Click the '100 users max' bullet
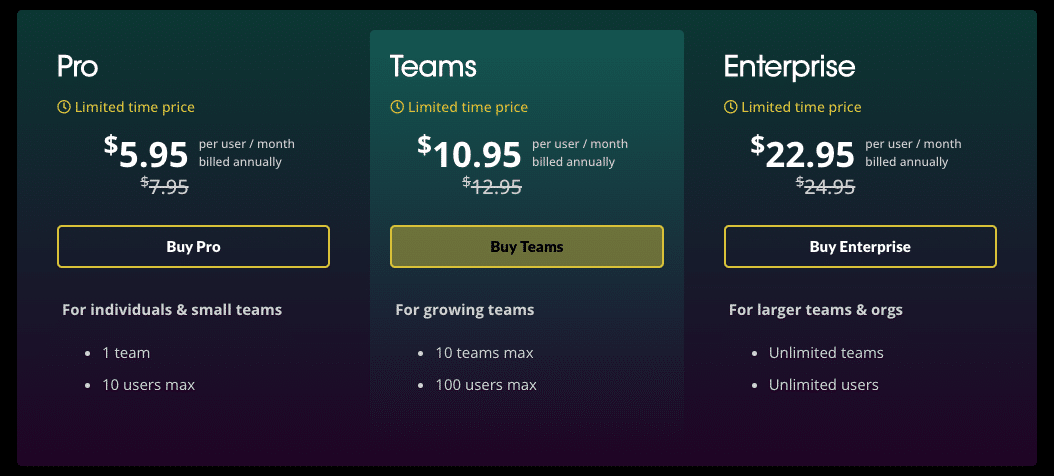The image size is (1054, 476). click(486, 385)
